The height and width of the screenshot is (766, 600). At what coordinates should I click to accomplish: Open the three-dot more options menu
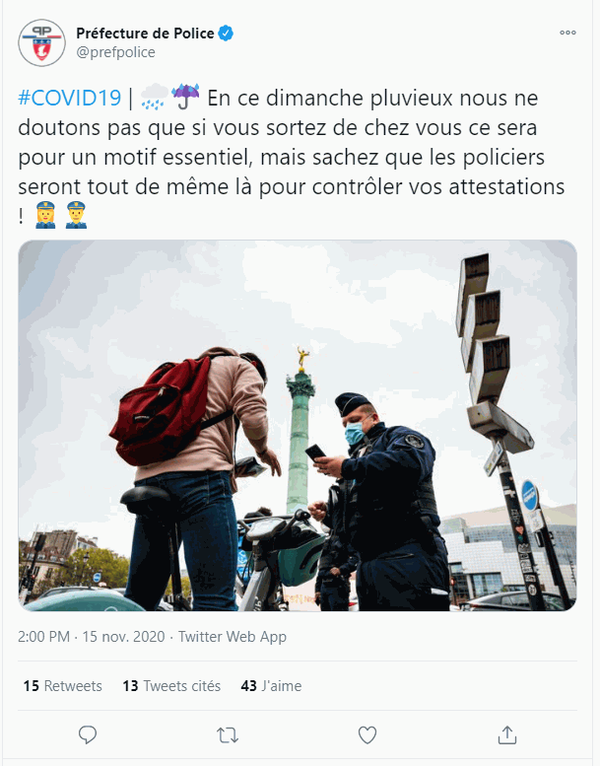pos(568,33)
